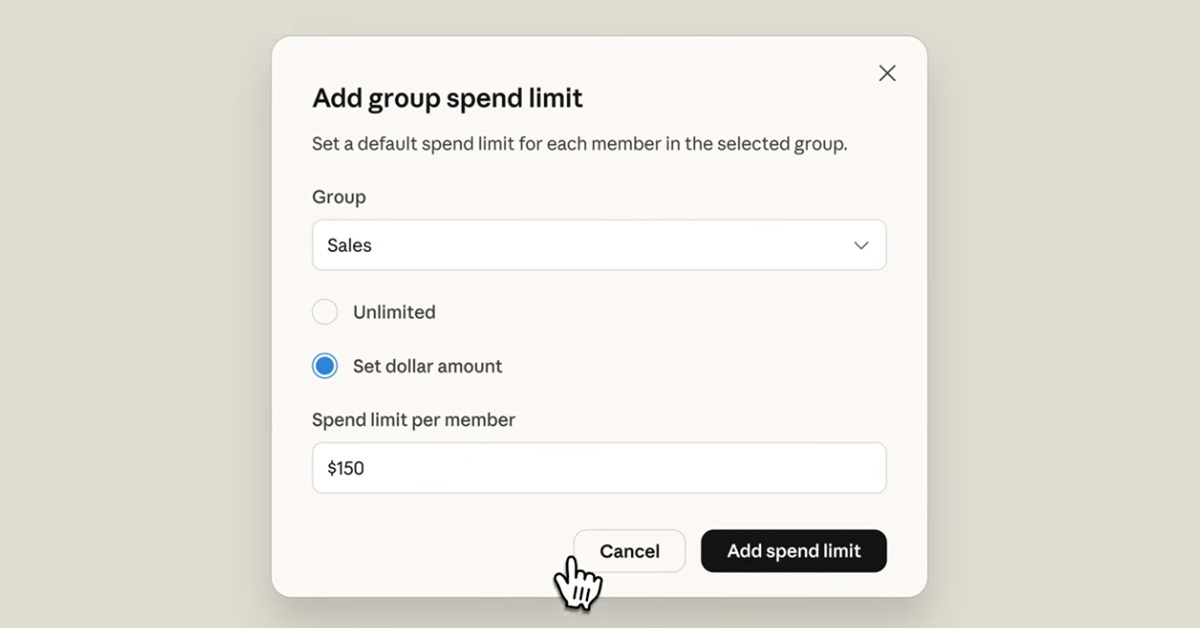The image size is (1200, 628).
Task: Click the "Add group spend limit" heading
Action: click(x=447, y=98)
